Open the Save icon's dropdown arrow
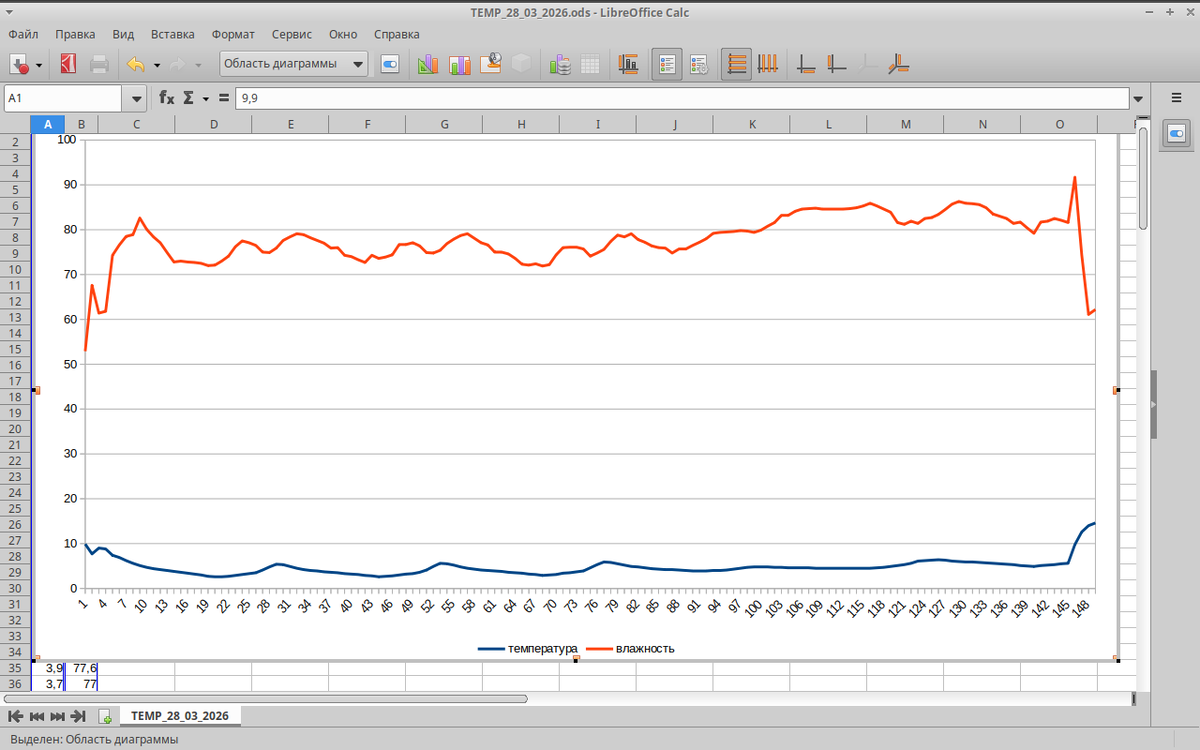Image resolution: width=1200 pixels, height=750 pixels. pyautogui.click(x=39, y=65)
